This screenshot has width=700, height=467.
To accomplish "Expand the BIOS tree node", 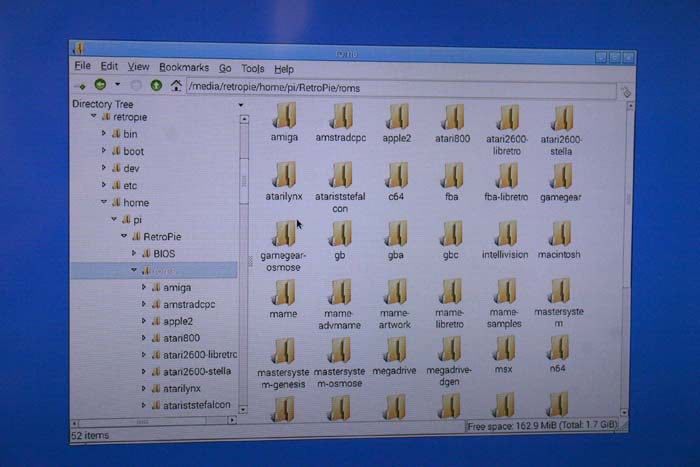I will pyautogui.click(x=131, y=253).
